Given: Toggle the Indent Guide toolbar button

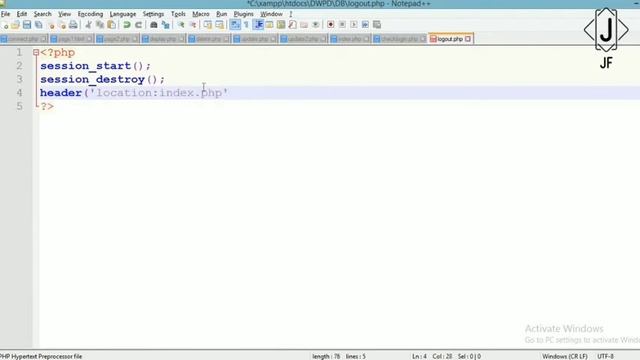Looking at the screenshot, I should point(258,25).
